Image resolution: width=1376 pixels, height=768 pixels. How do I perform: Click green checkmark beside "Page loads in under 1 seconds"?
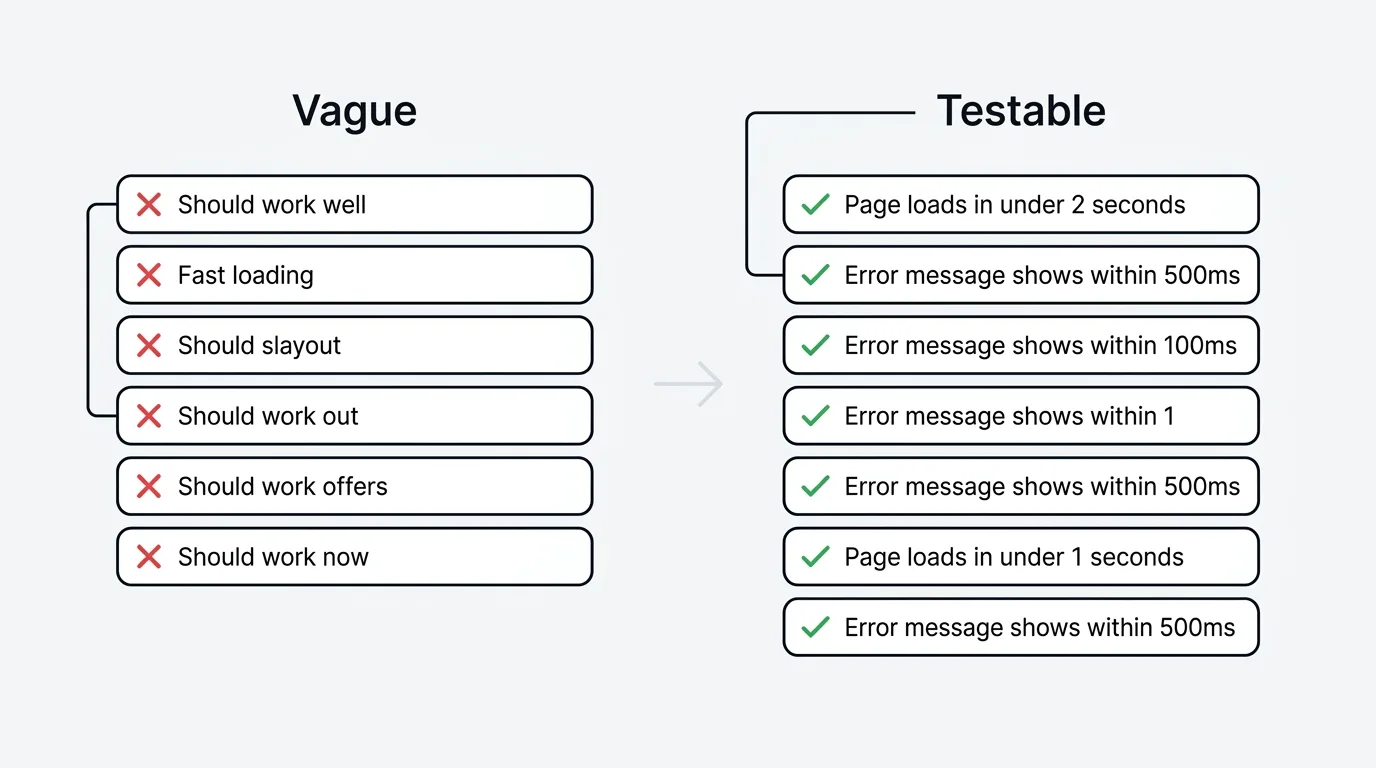(x=816, y=557)
